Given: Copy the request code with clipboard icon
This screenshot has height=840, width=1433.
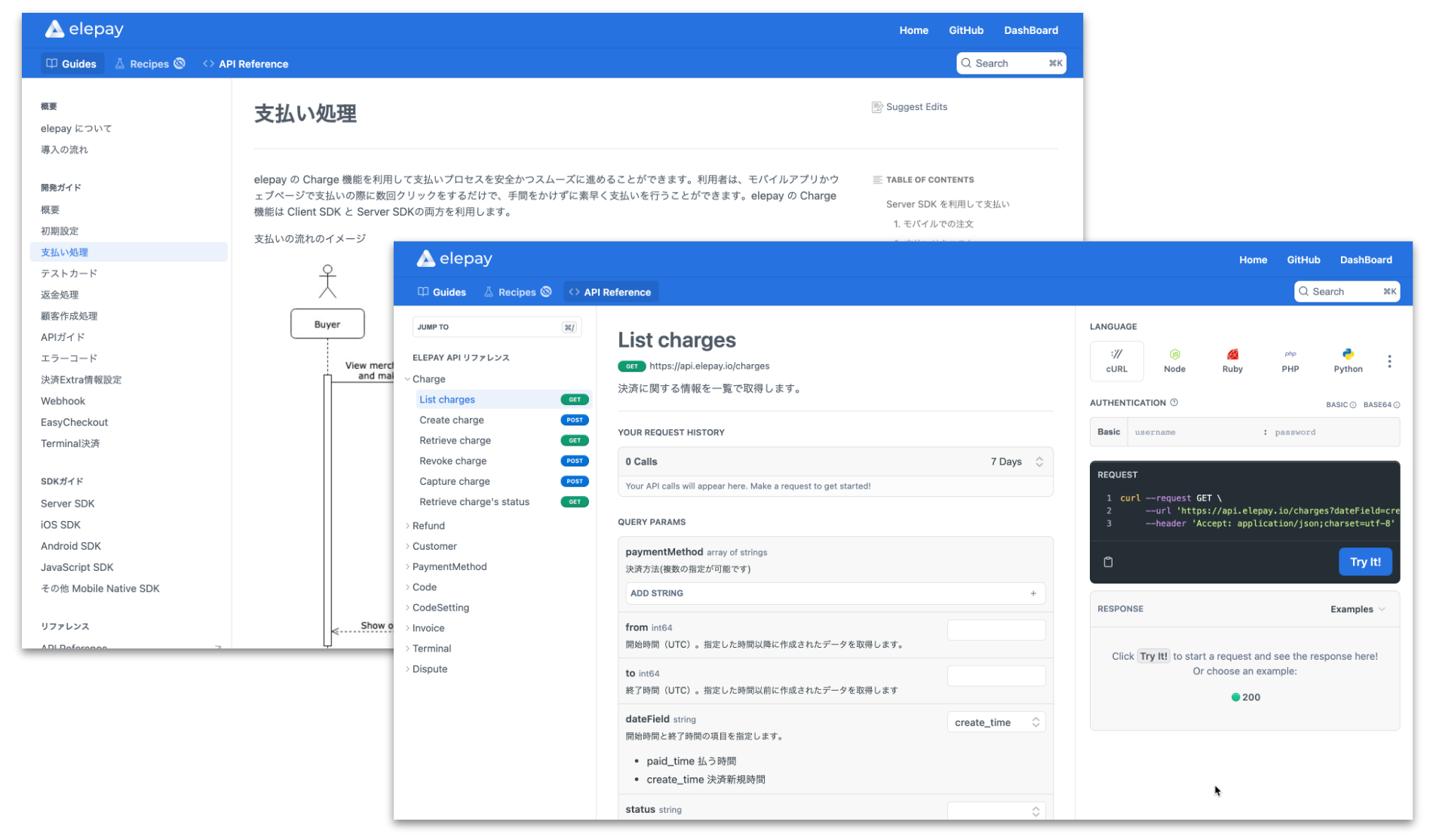Looking at the screenshot, I should [x=1108, y=562].
